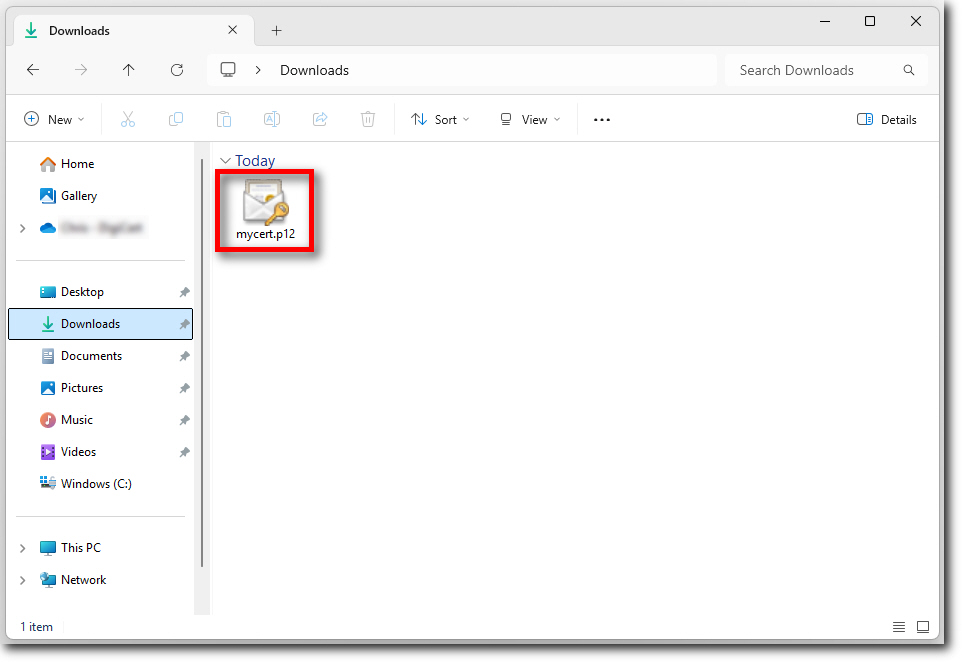Click the Forward navigation arrow
963x662 pixels.
tap(81, 70)
